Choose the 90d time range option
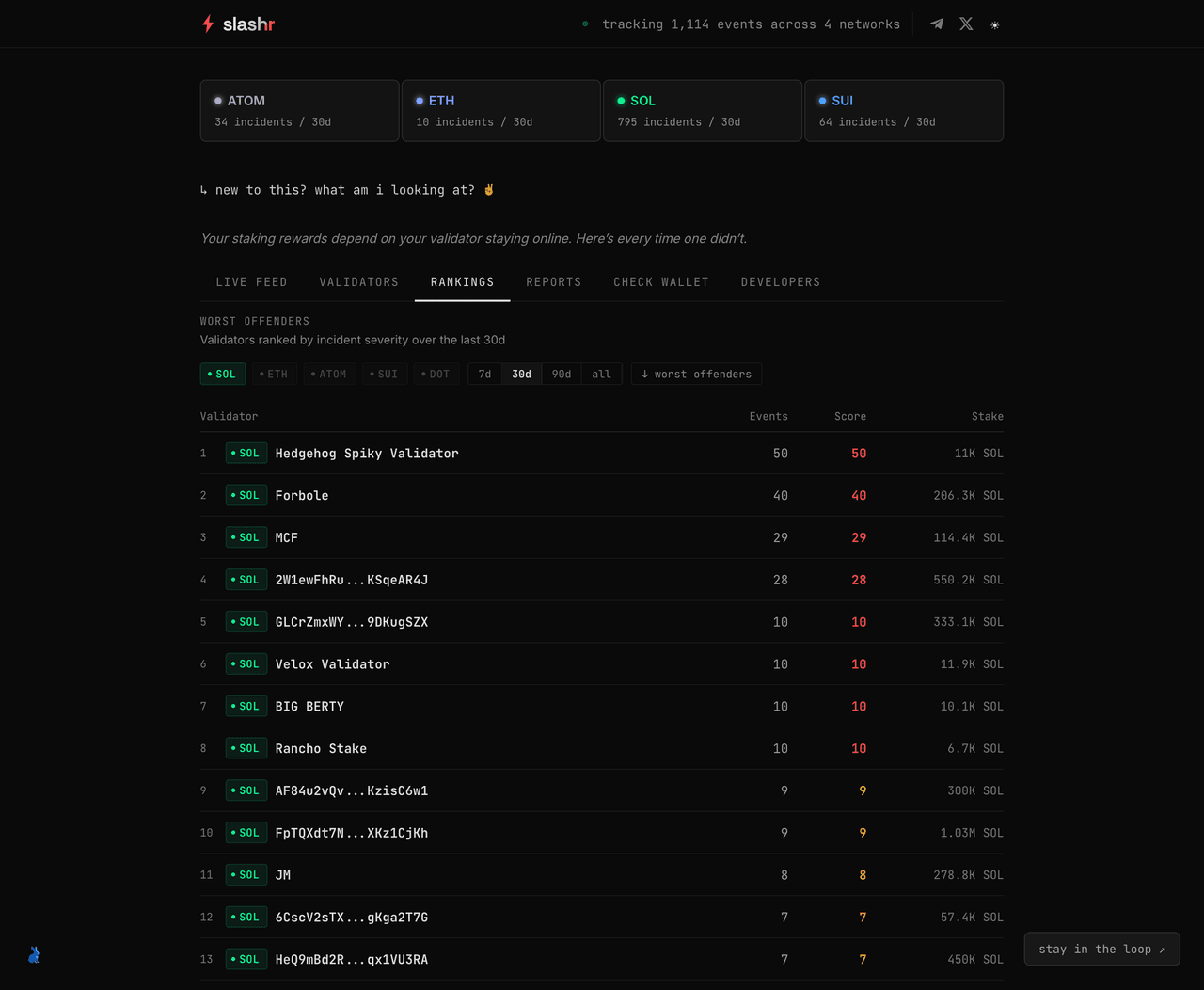The image size is (1204, 990). (x=562, y=375)
